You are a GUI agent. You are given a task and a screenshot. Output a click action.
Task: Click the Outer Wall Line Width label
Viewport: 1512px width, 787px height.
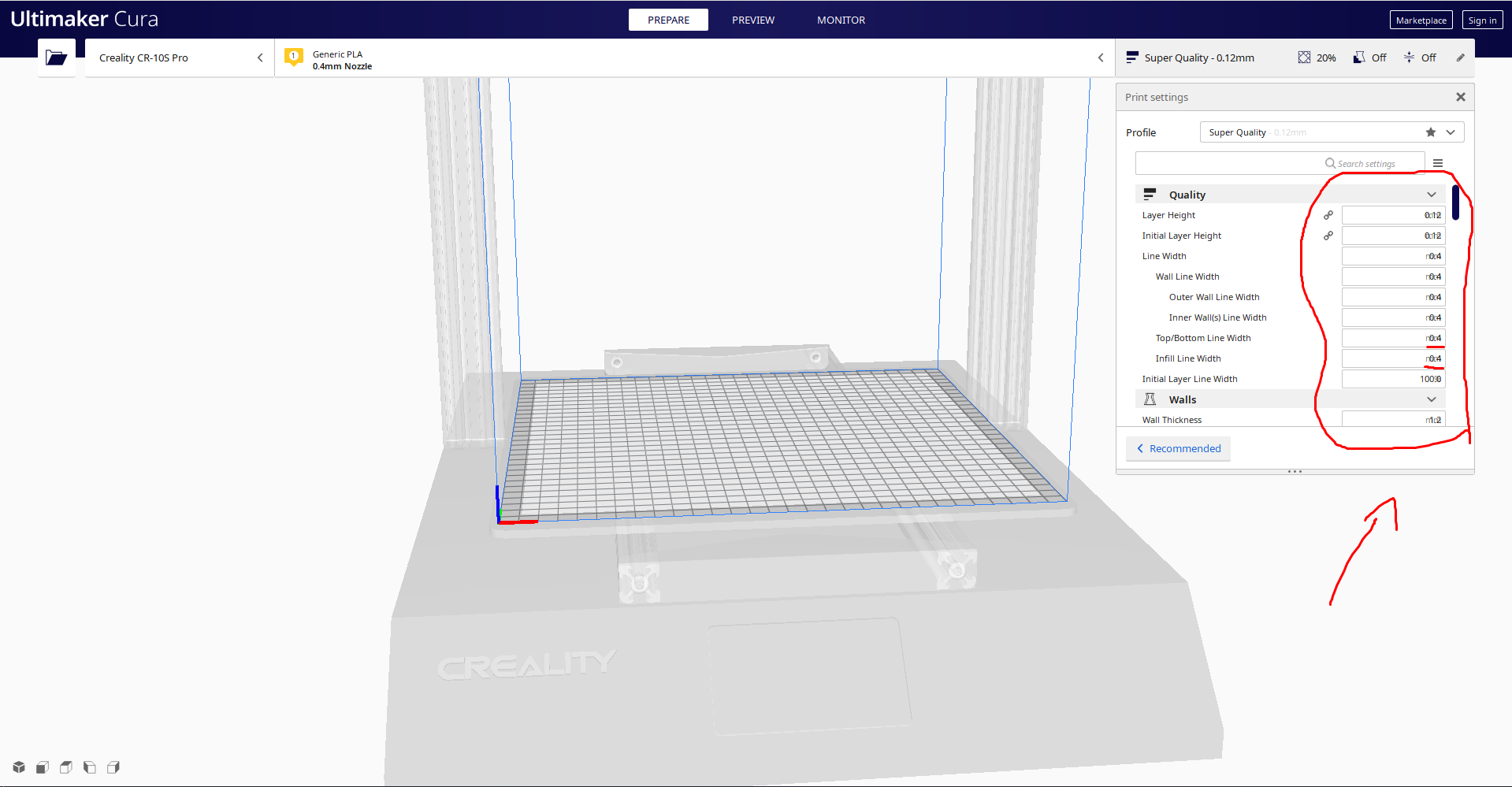1214,297
